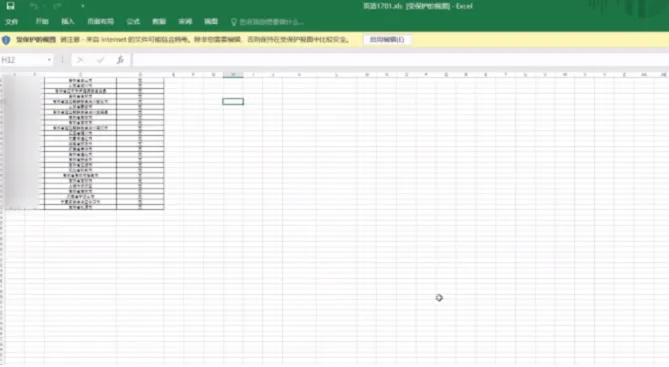Click the Insert Function fx icon
The image size is (669, 367).
tap(120, 60)
